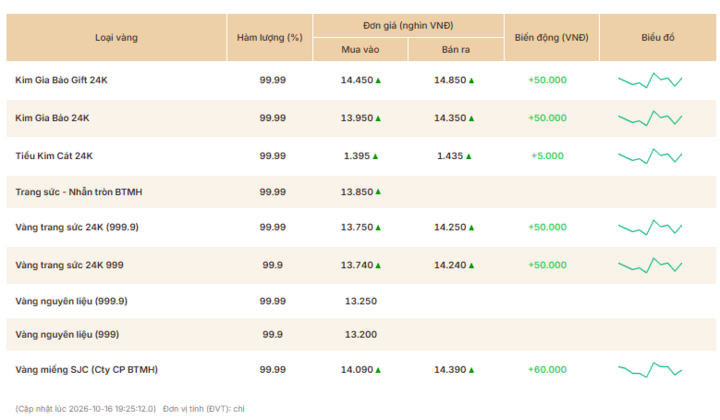Select the Vàng nguyên liệu (999.9) name
Image resolution: width=720 pixels, height=420 pixels.
point(72,301)
